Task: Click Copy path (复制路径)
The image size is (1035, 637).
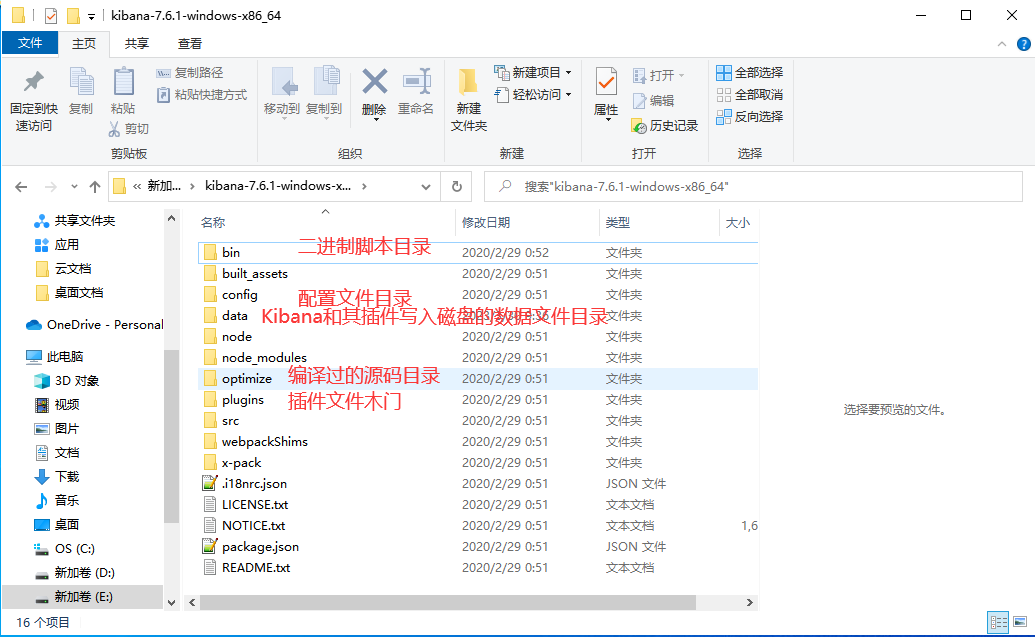Action: 190,73
